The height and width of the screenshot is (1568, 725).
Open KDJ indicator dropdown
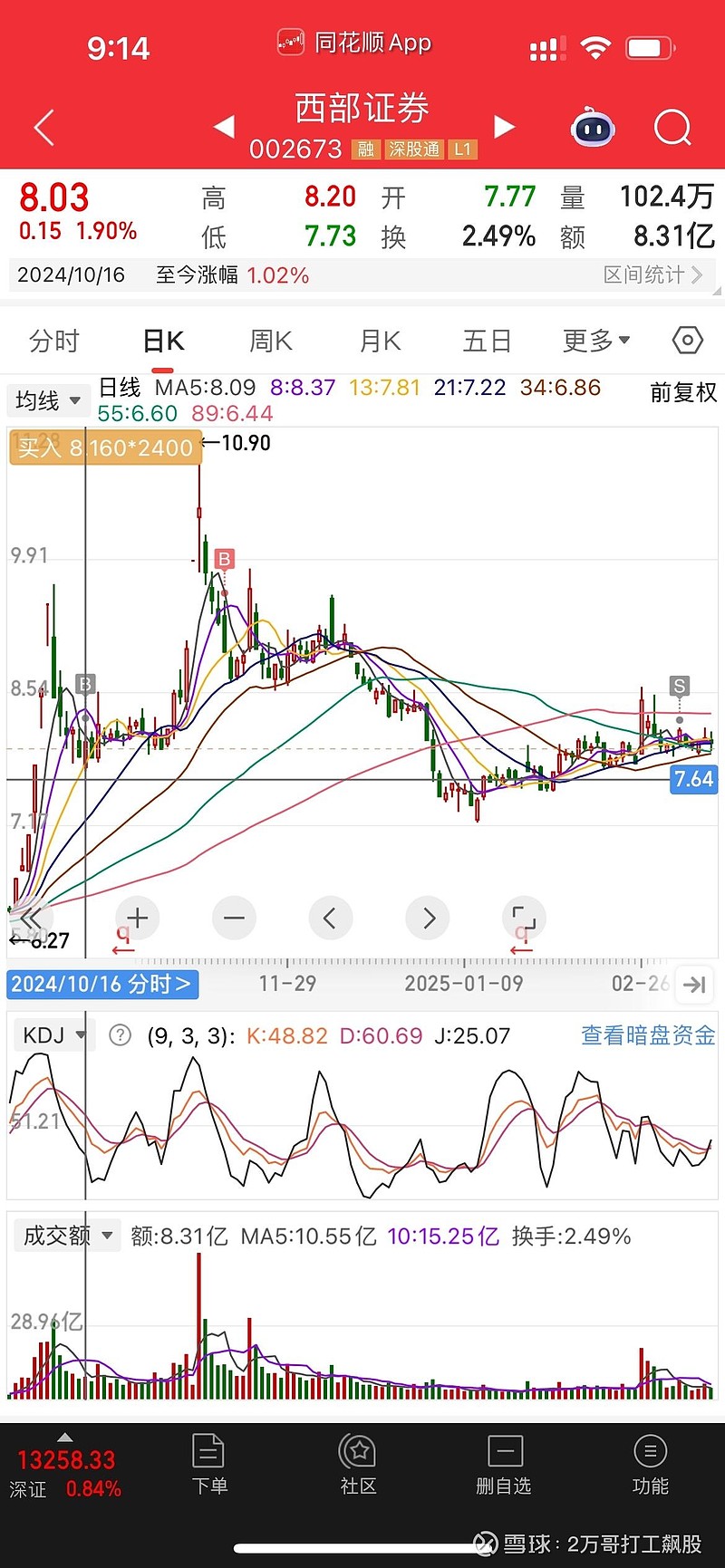coord(53,1035)
